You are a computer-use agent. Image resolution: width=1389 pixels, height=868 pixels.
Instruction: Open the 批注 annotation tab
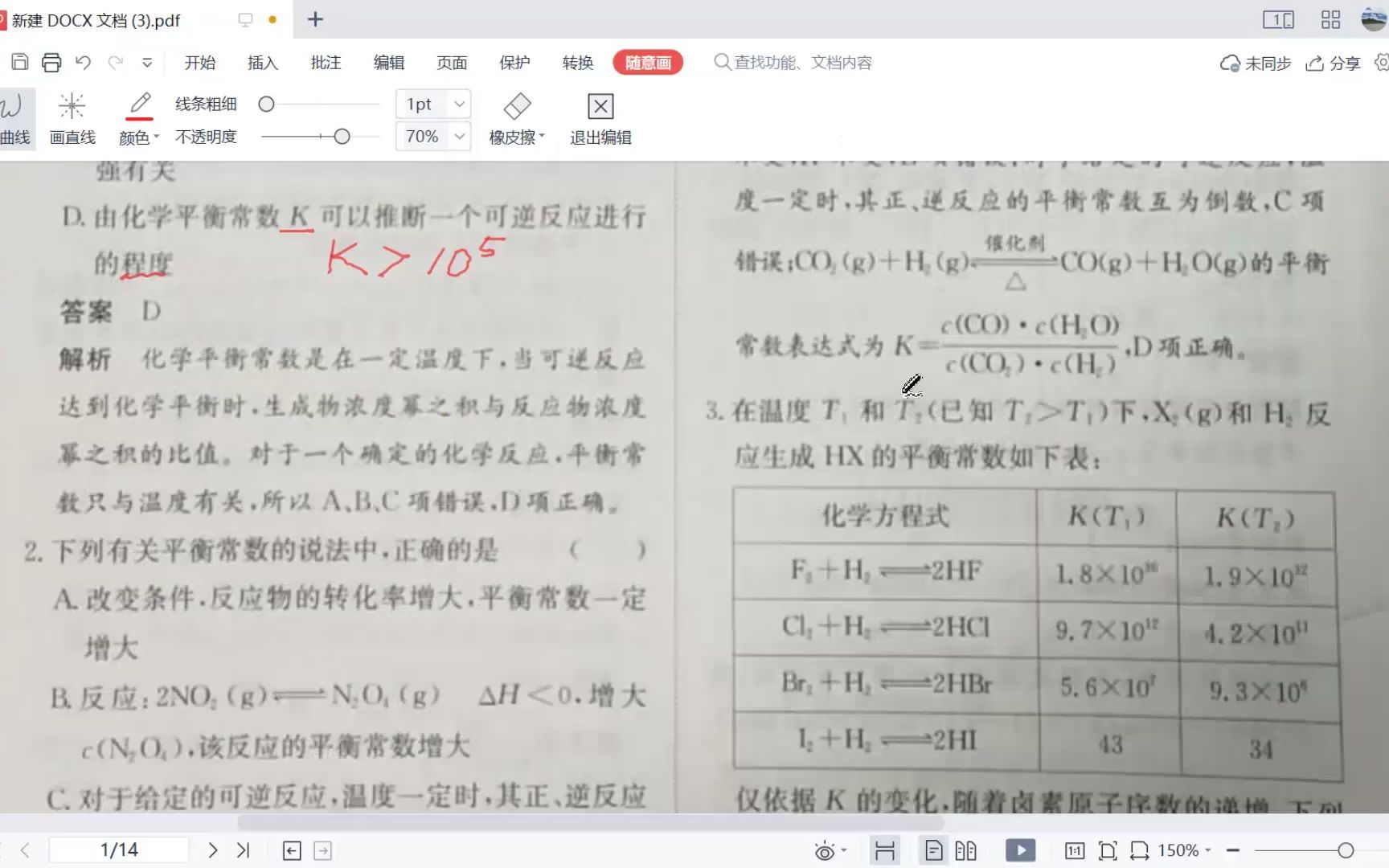point(325,63)
